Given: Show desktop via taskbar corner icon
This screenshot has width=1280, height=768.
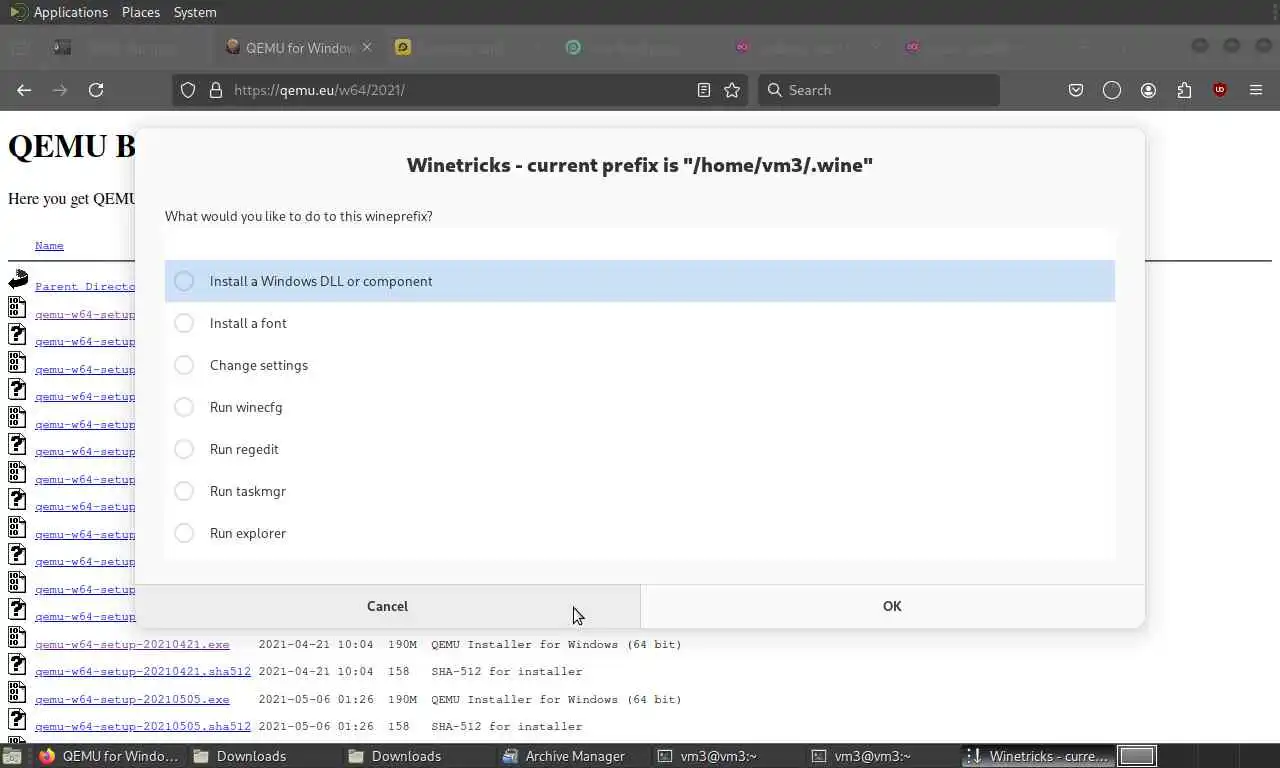Looking at the screenshot, I should click(12, 756).
